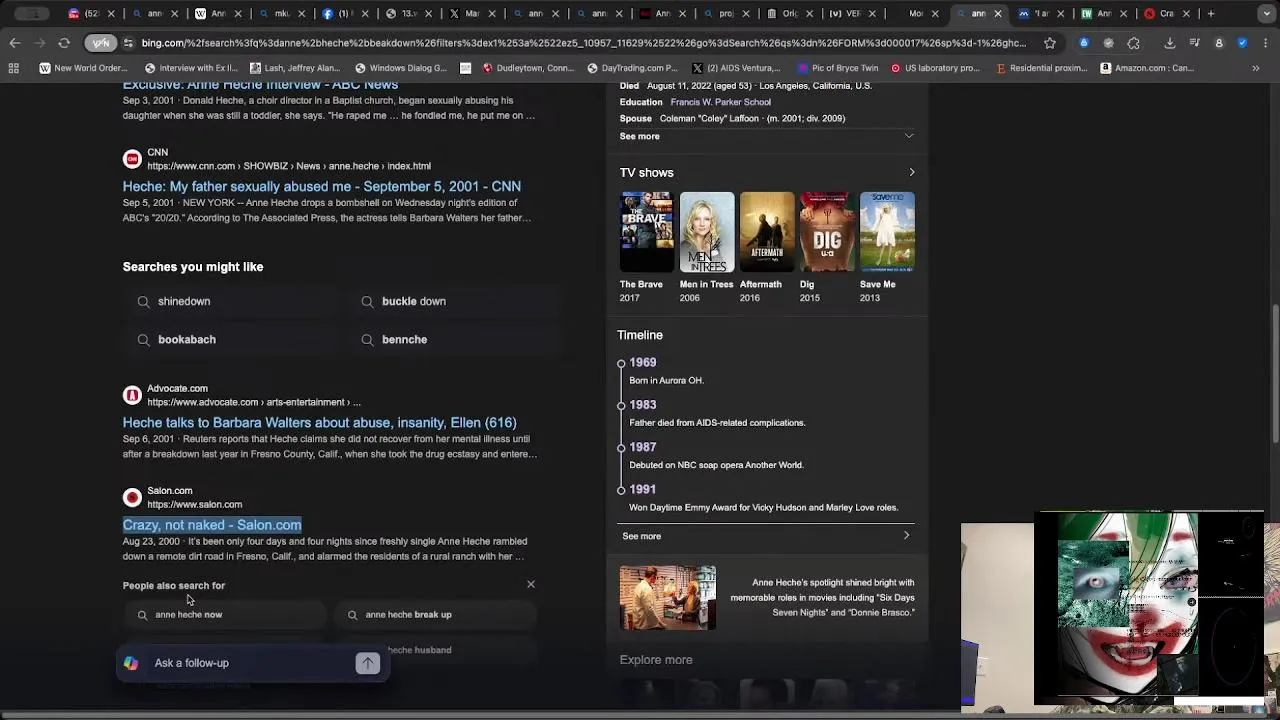
Task: Open the media control playlist icon
Action: tap(1194, 43)
